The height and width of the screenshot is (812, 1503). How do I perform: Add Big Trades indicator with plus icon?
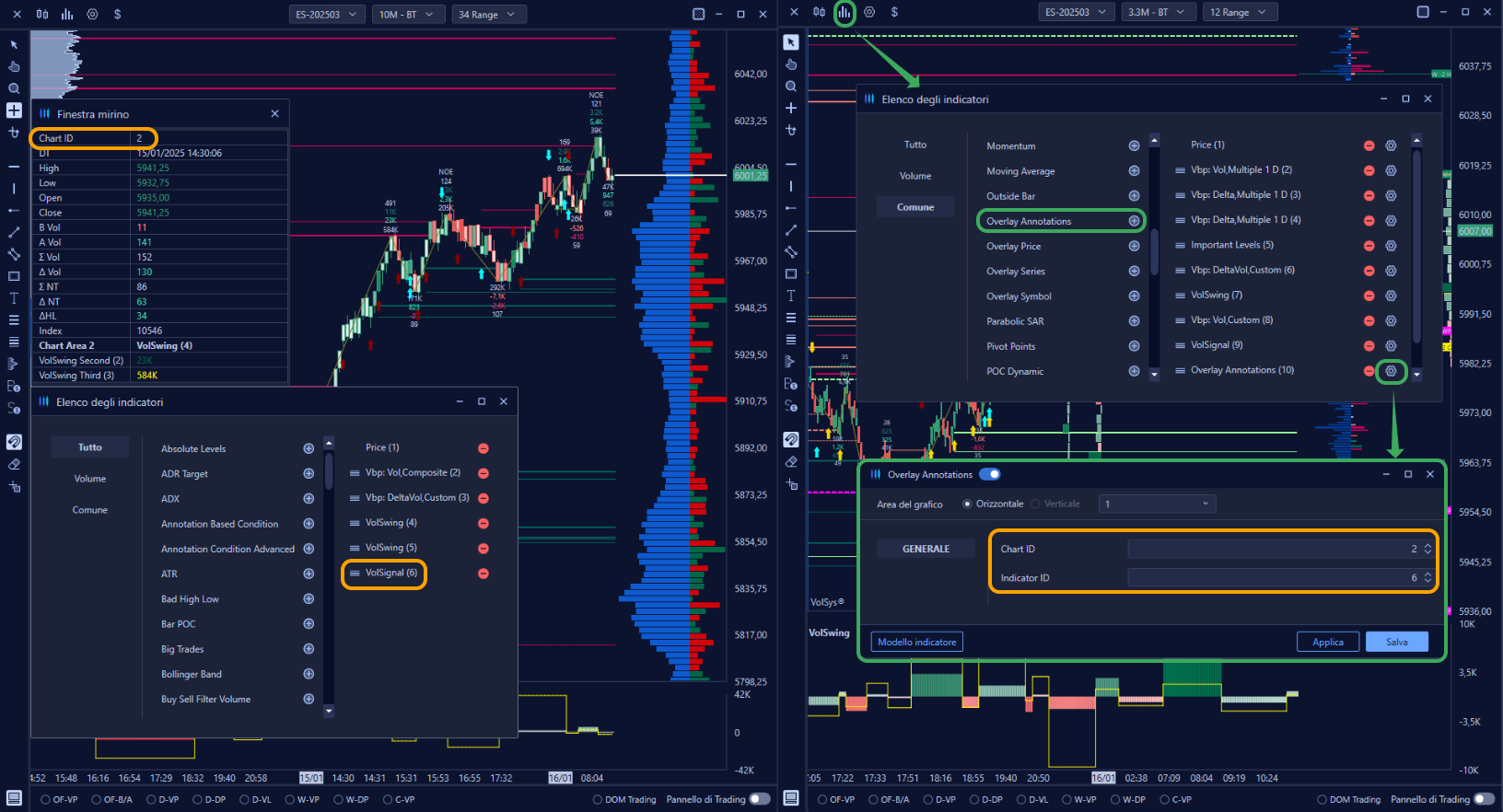point(309,649)
